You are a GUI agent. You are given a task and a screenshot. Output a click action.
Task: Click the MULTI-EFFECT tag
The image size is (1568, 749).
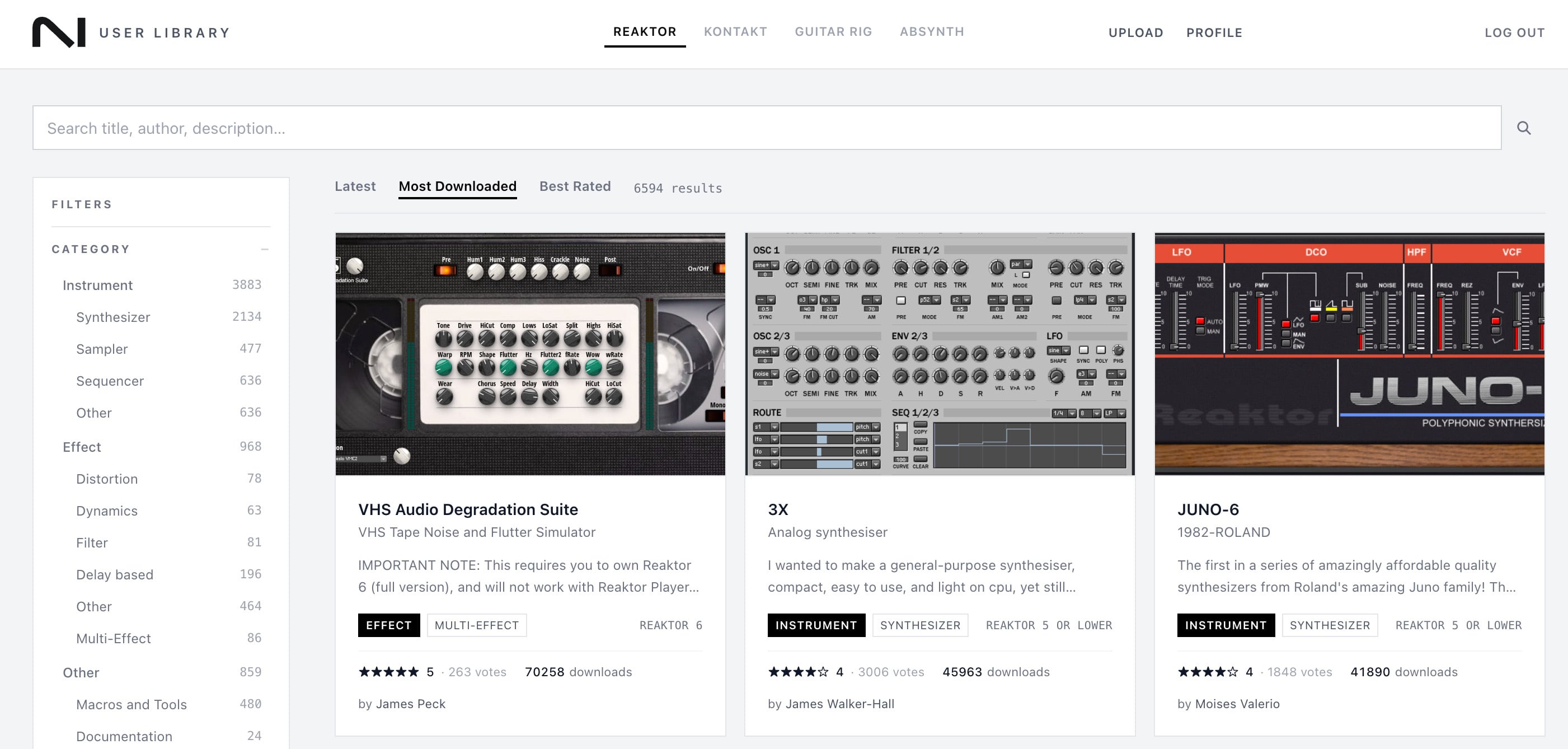point(477,625)
